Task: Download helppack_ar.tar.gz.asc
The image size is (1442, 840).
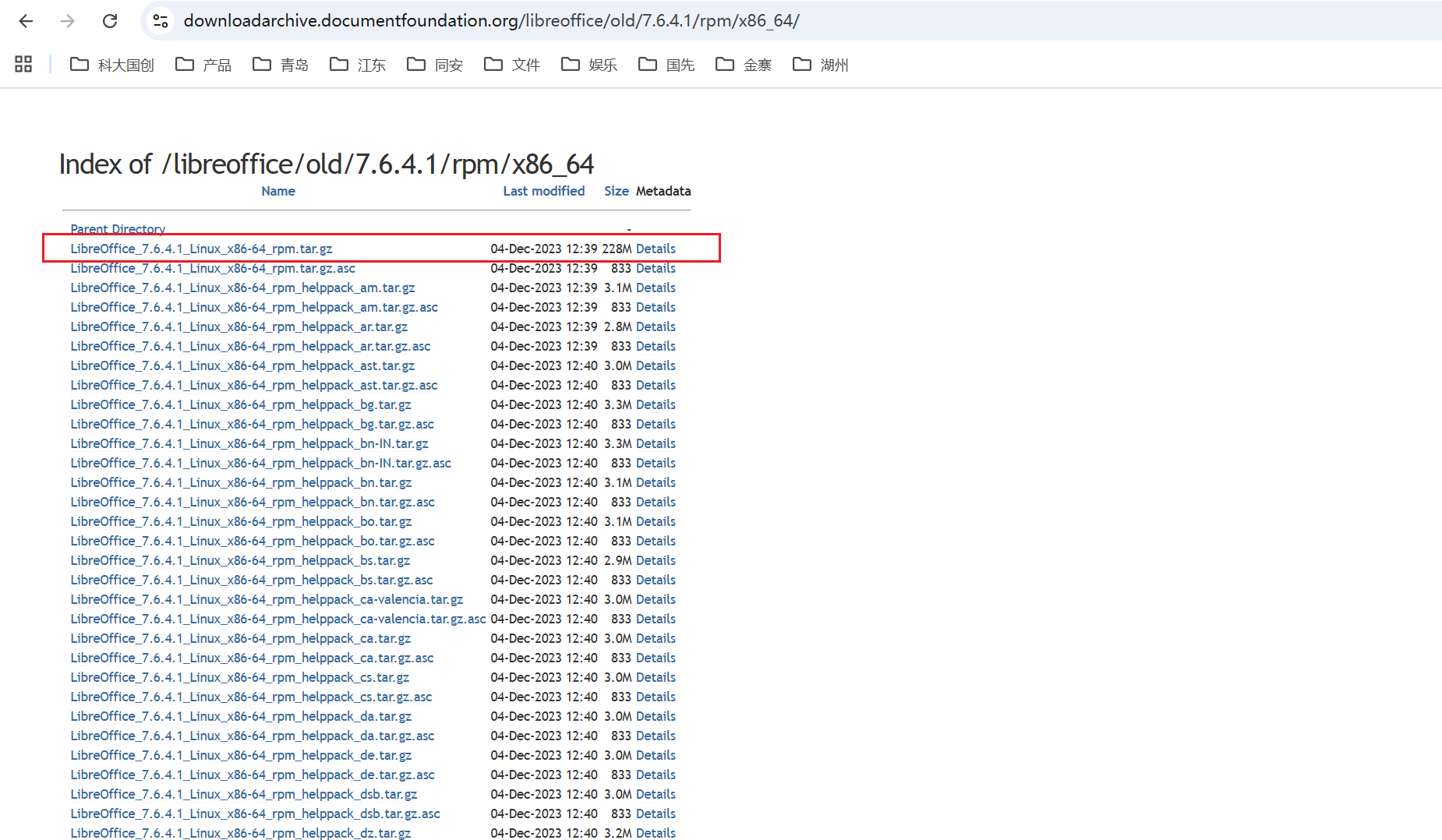Action: coord(250,346)
